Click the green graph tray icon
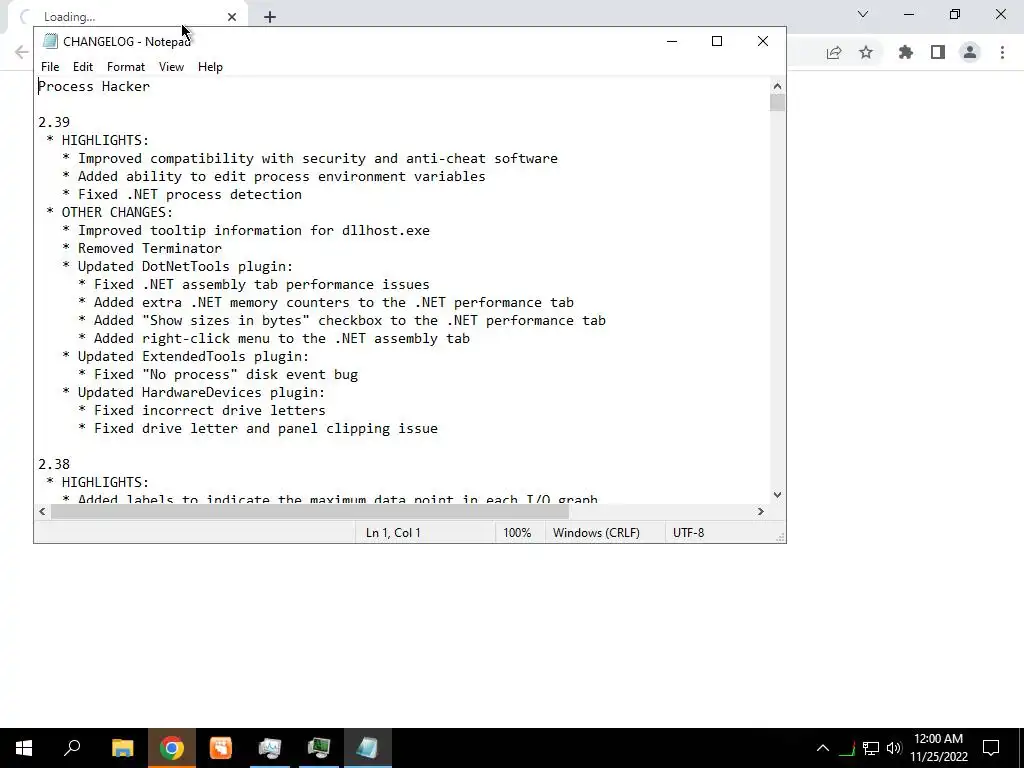 pos(848,748)
